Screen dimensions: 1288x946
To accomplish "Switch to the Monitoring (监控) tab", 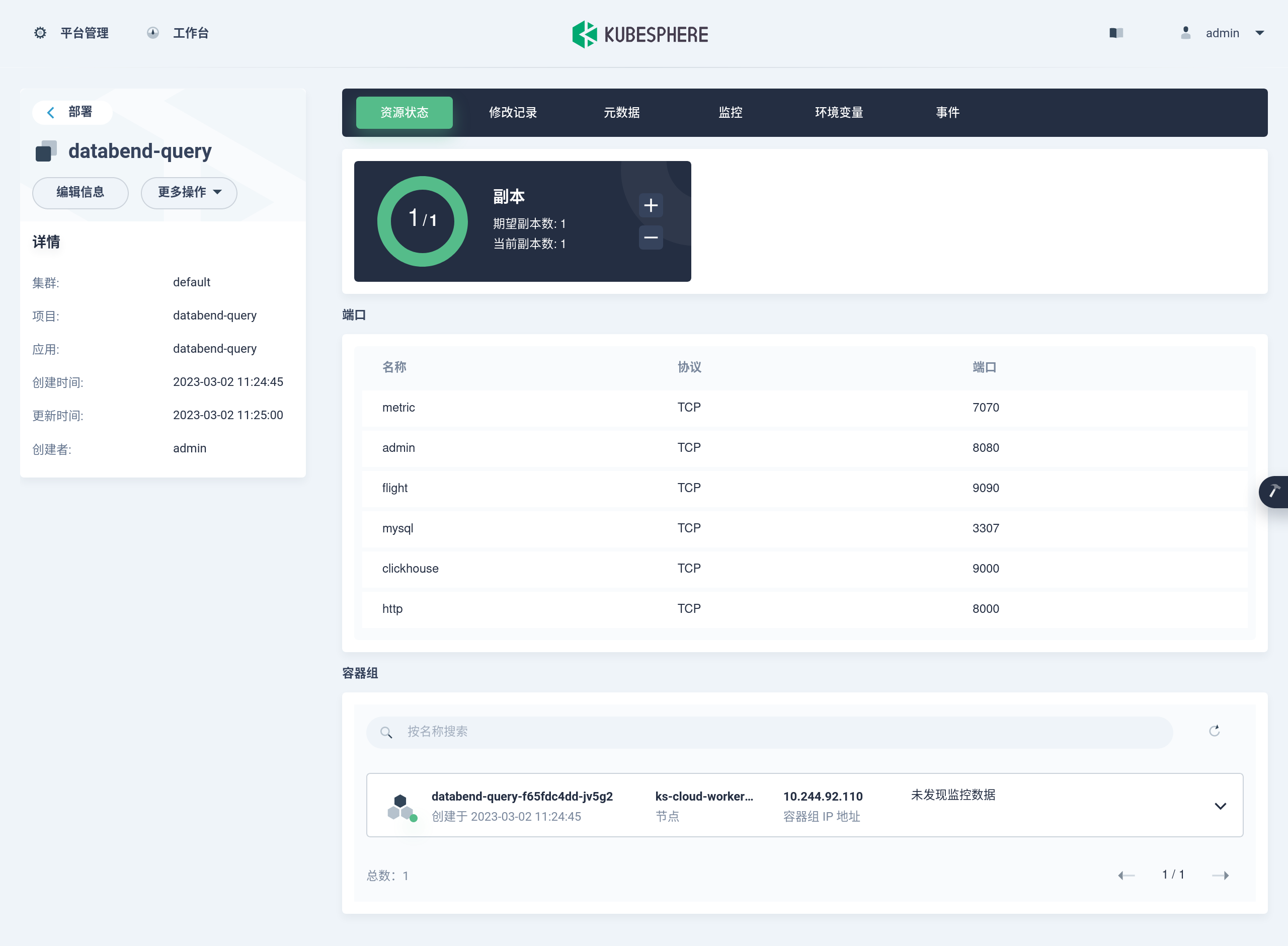I will 730,112.
